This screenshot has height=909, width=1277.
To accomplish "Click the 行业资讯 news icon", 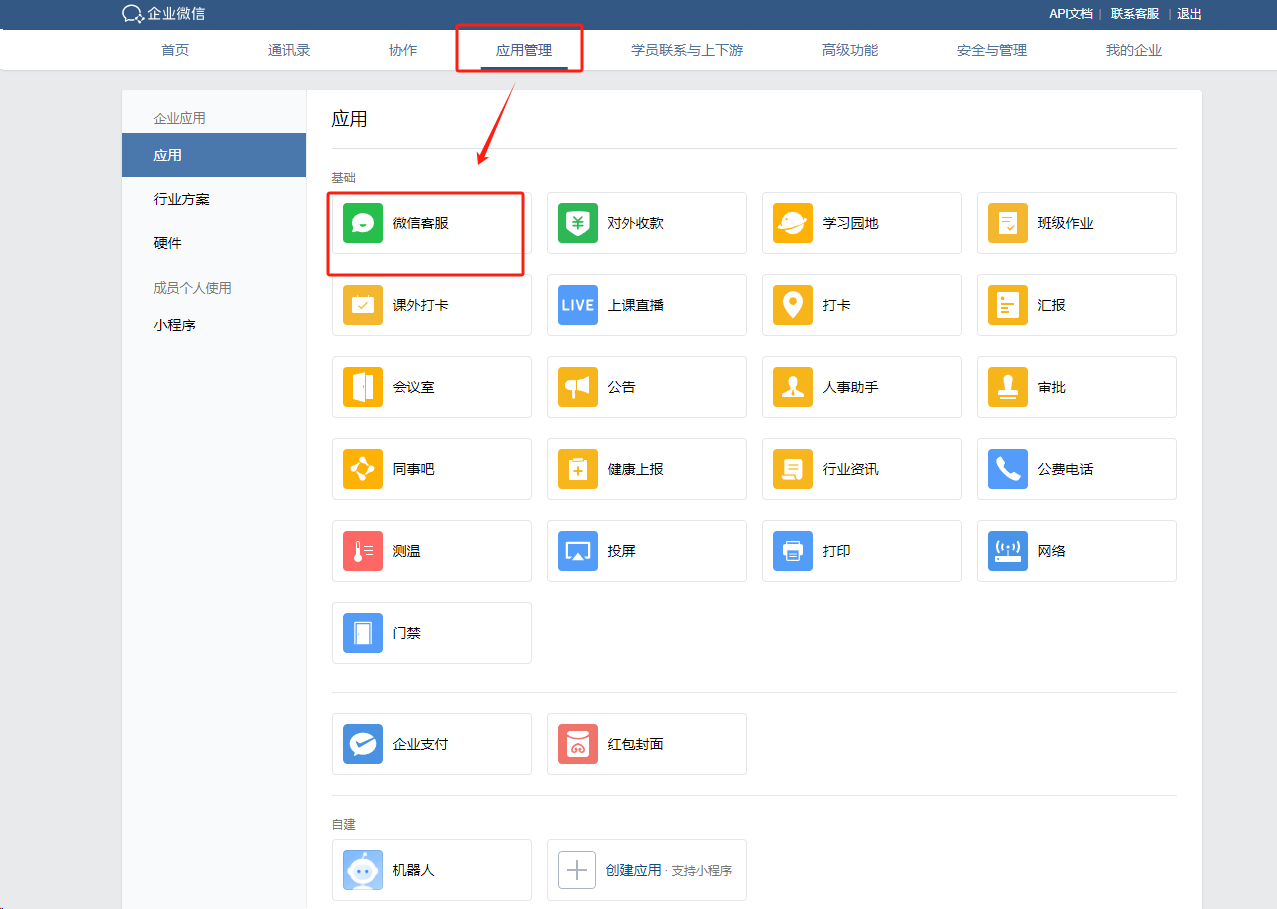I will pyautogui.click(x=793, y=469).
